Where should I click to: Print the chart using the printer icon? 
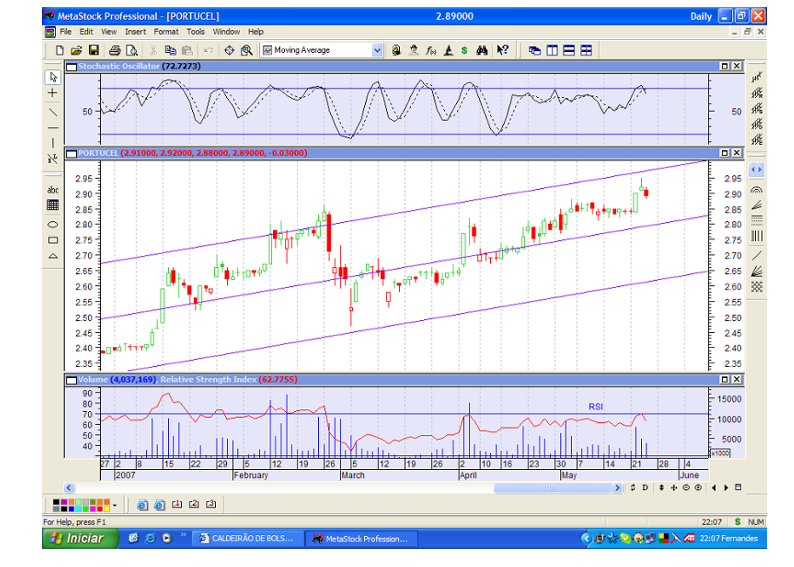pyautogui.click(x=115, y=50)
